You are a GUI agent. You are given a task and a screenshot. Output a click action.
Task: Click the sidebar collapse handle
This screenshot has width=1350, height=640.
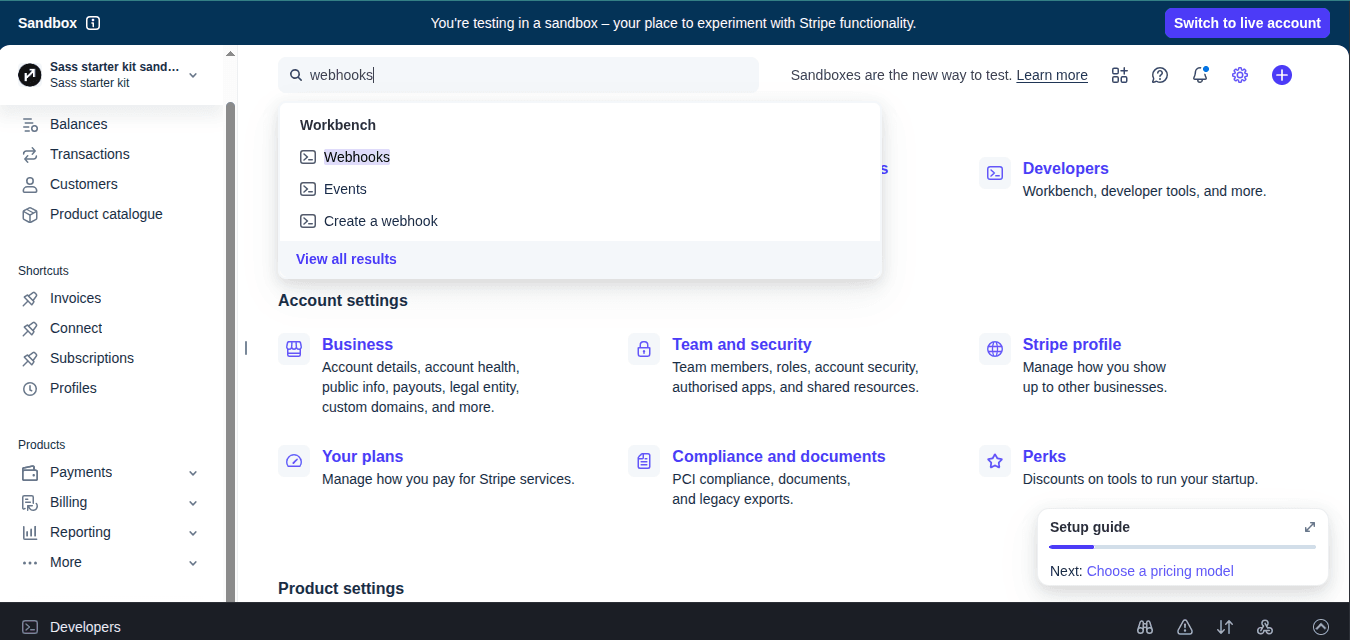click(245, 348)
